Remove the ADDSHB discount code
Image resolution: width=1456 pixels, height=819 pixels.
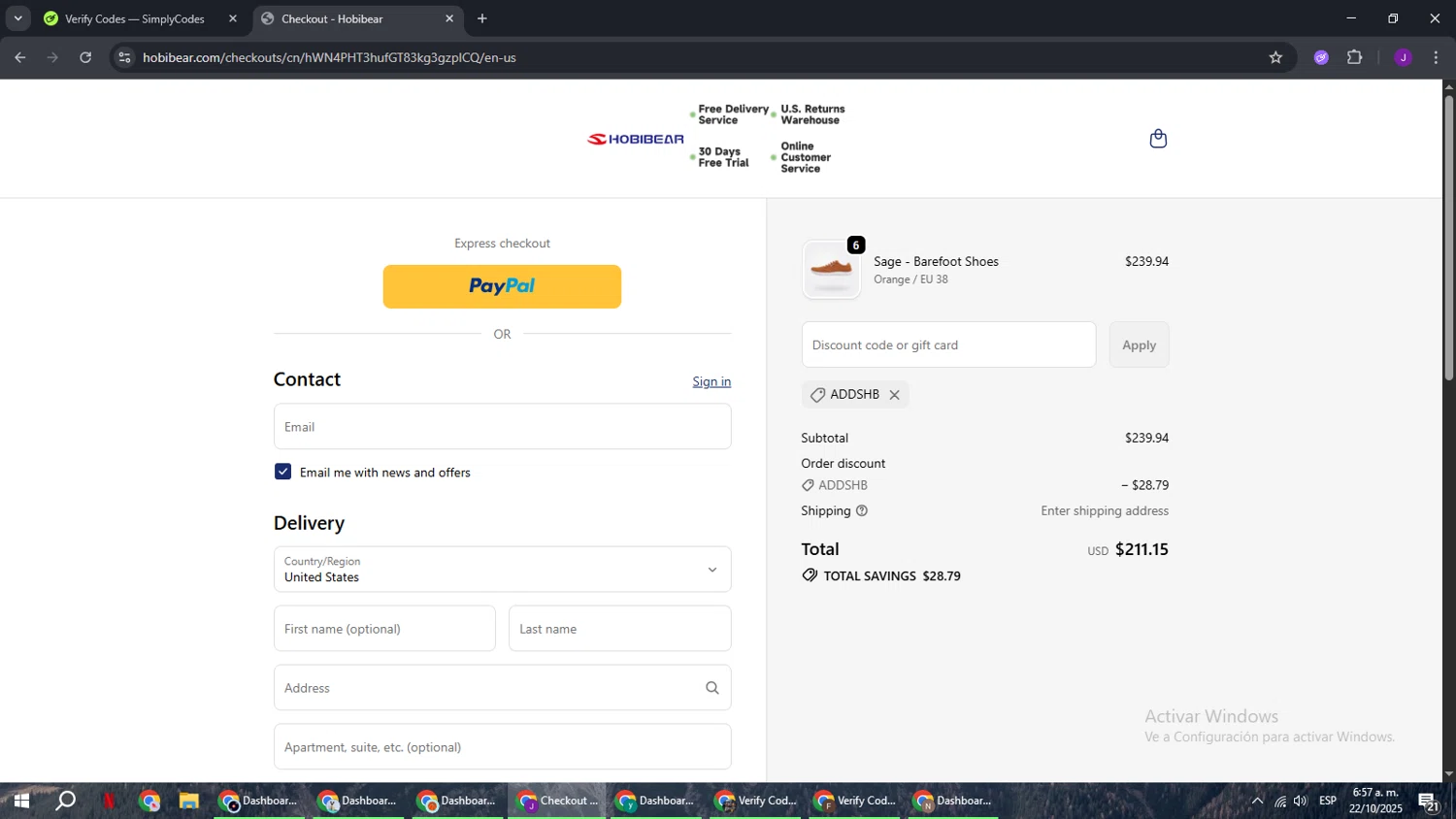pyautogui.click(x=895, y=395)
